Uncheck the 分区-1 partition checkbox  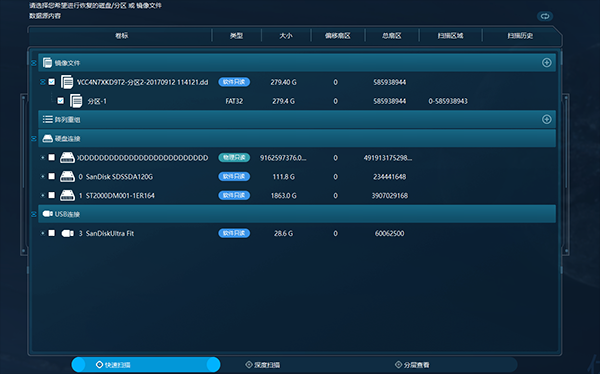(x=60, y=101)
